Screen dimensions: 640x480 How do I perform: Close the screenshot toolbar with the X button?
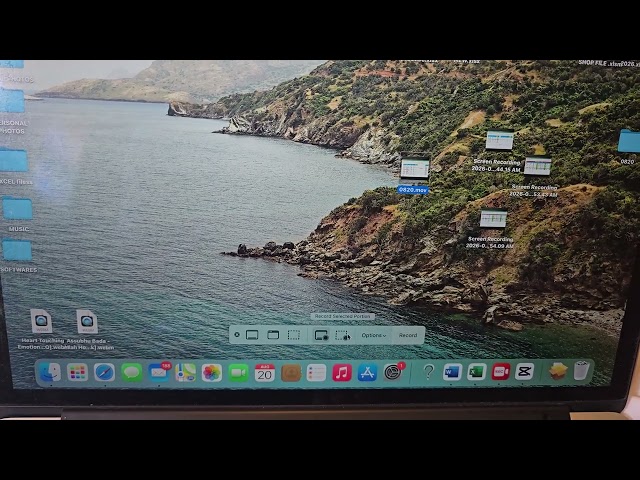[237, 335]
